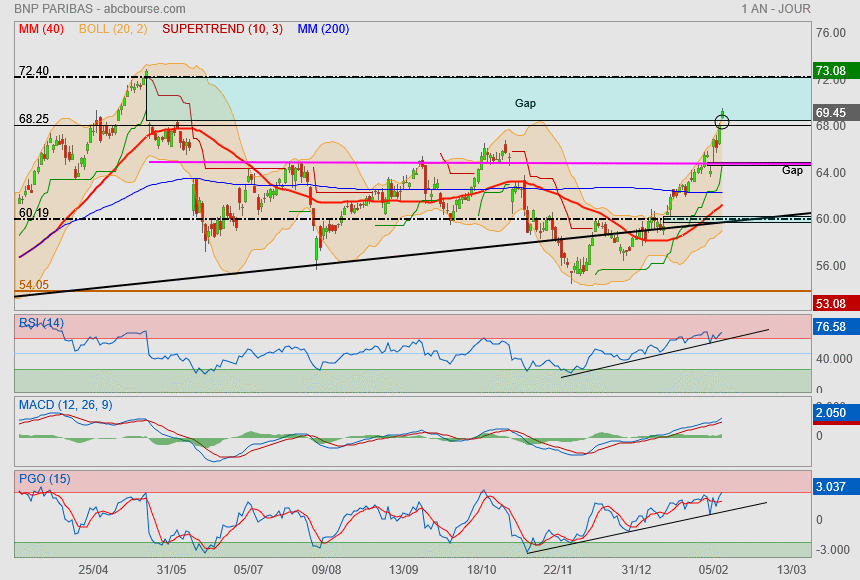Click the 56.00 price axis label

click(x=830, y=266)
